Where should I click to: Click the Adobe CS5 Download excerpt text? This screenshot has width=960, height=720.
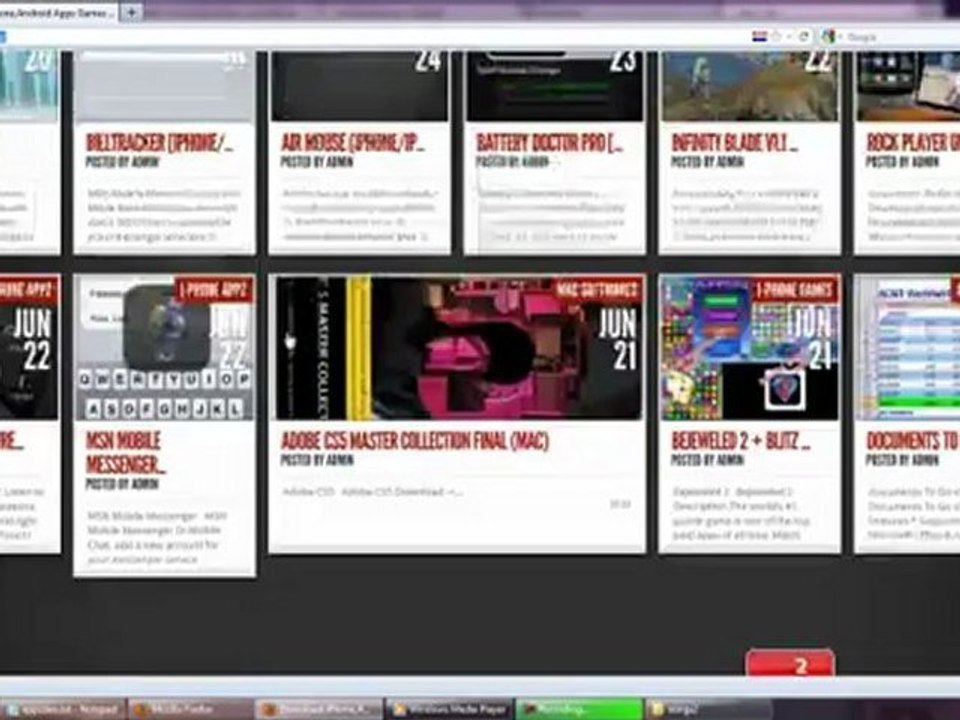372,492
